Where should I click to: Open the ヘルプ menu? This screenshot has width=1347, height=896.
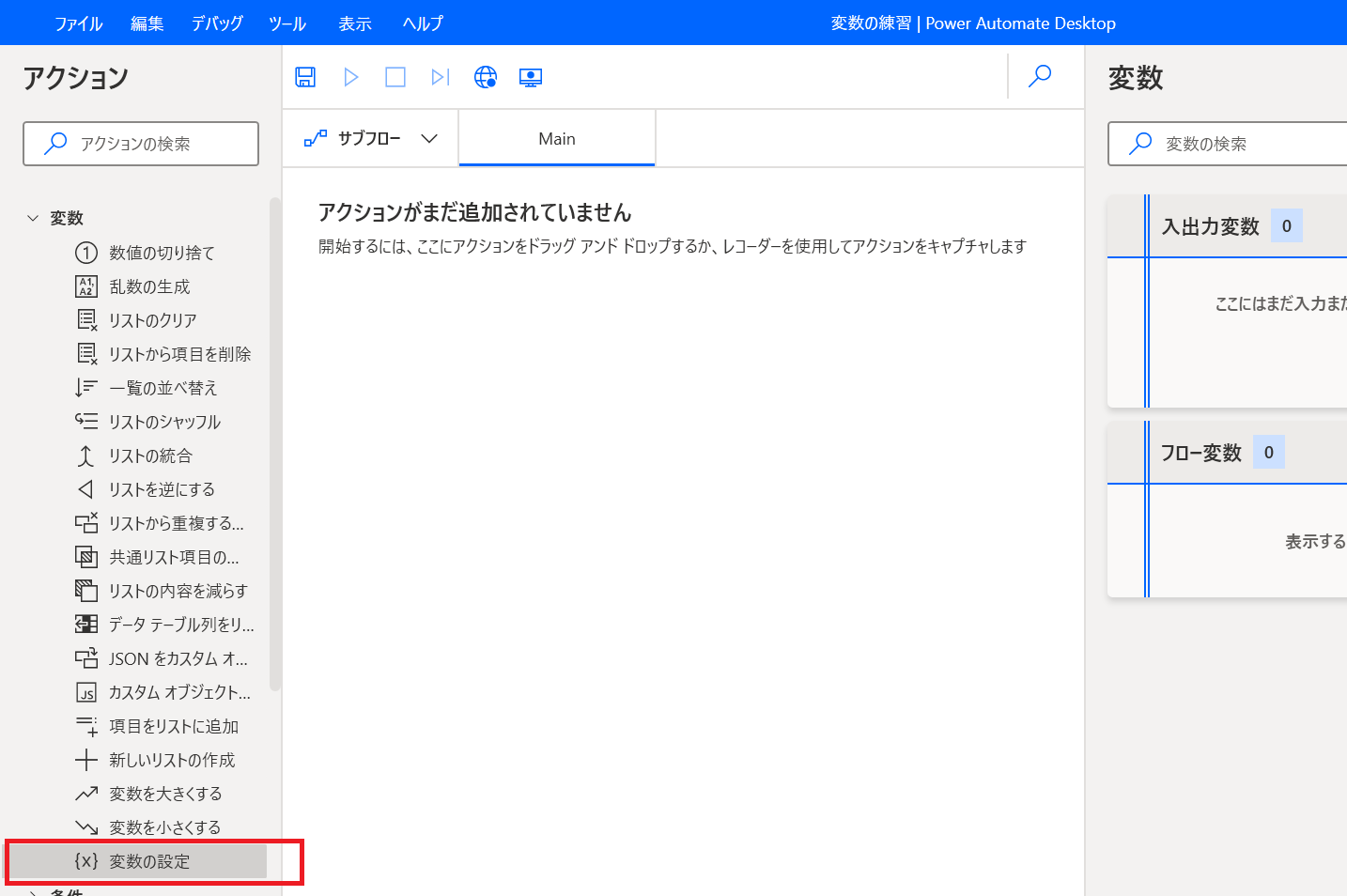[x=423, y=23]
